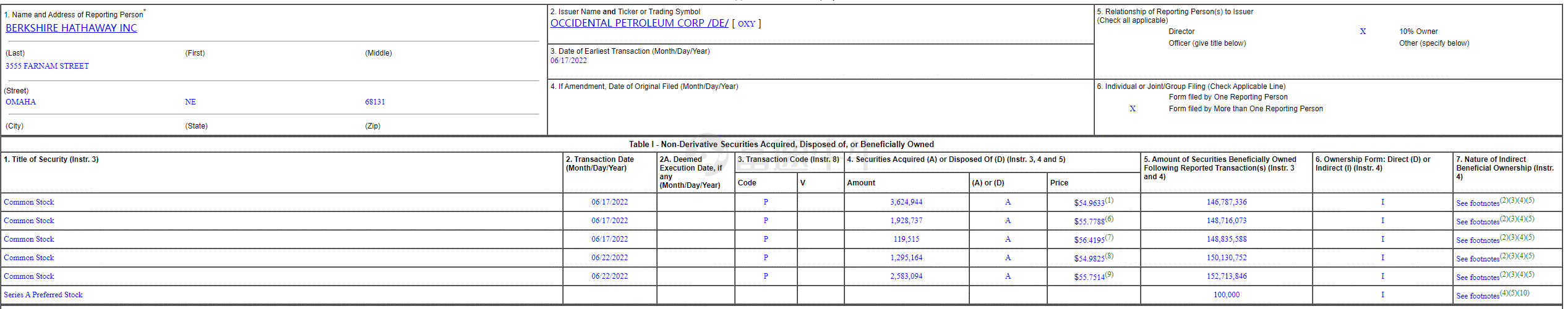Click the X mark beside 10% Owner
The width and height of the screenshot is (1568, 309).
[x=1363, y=32]
